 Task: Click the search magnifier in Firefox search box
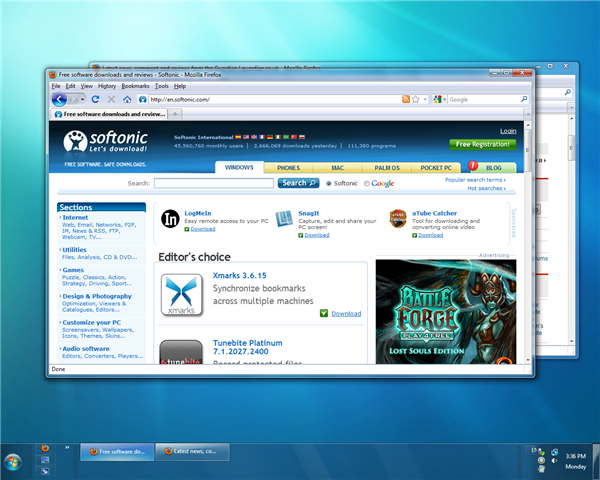(x=524, y=100)
